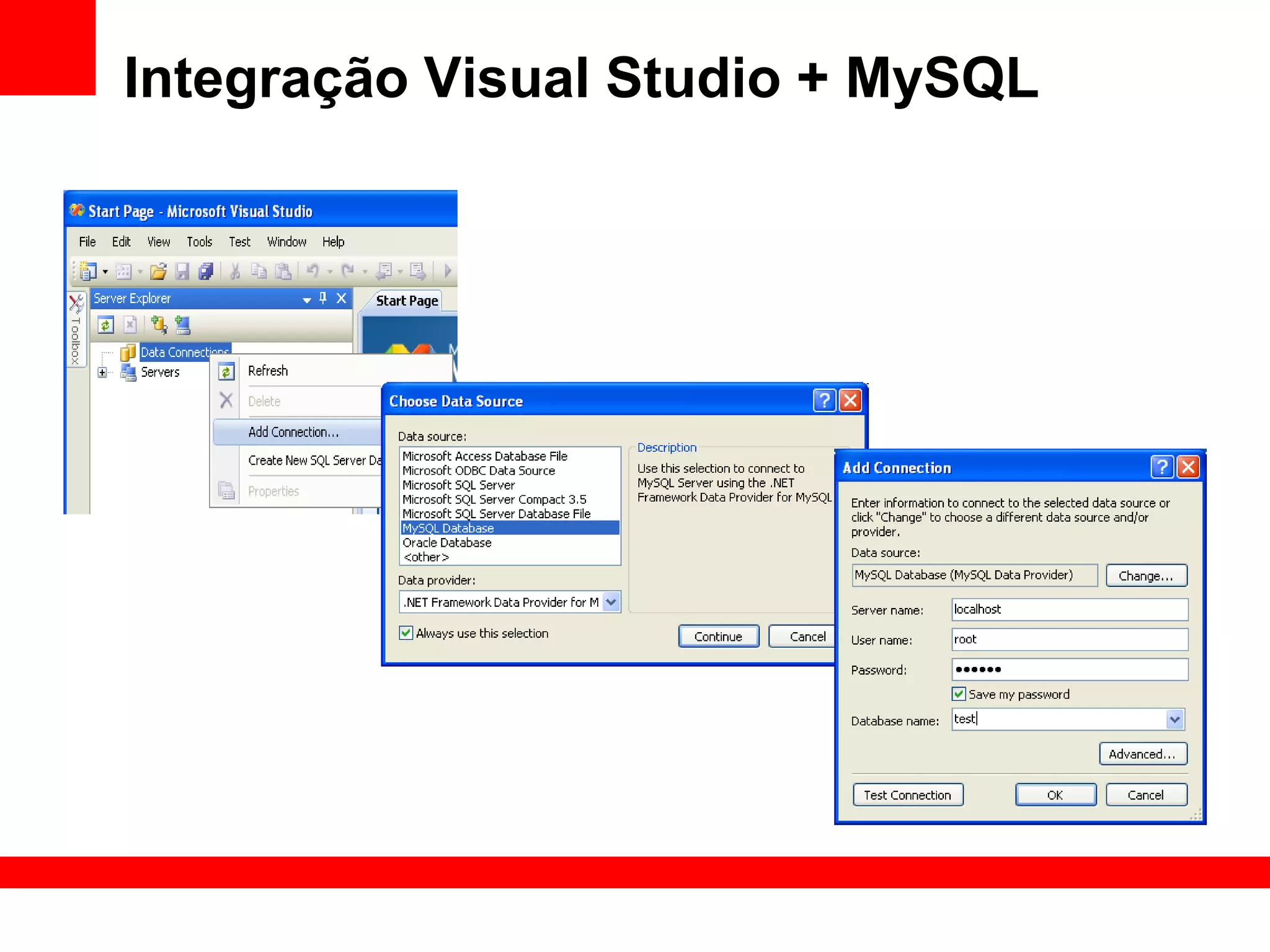This screenshot has width=1270, height=952.
Task: Click Continue in Choose Data Source
Action: point(718,637)
